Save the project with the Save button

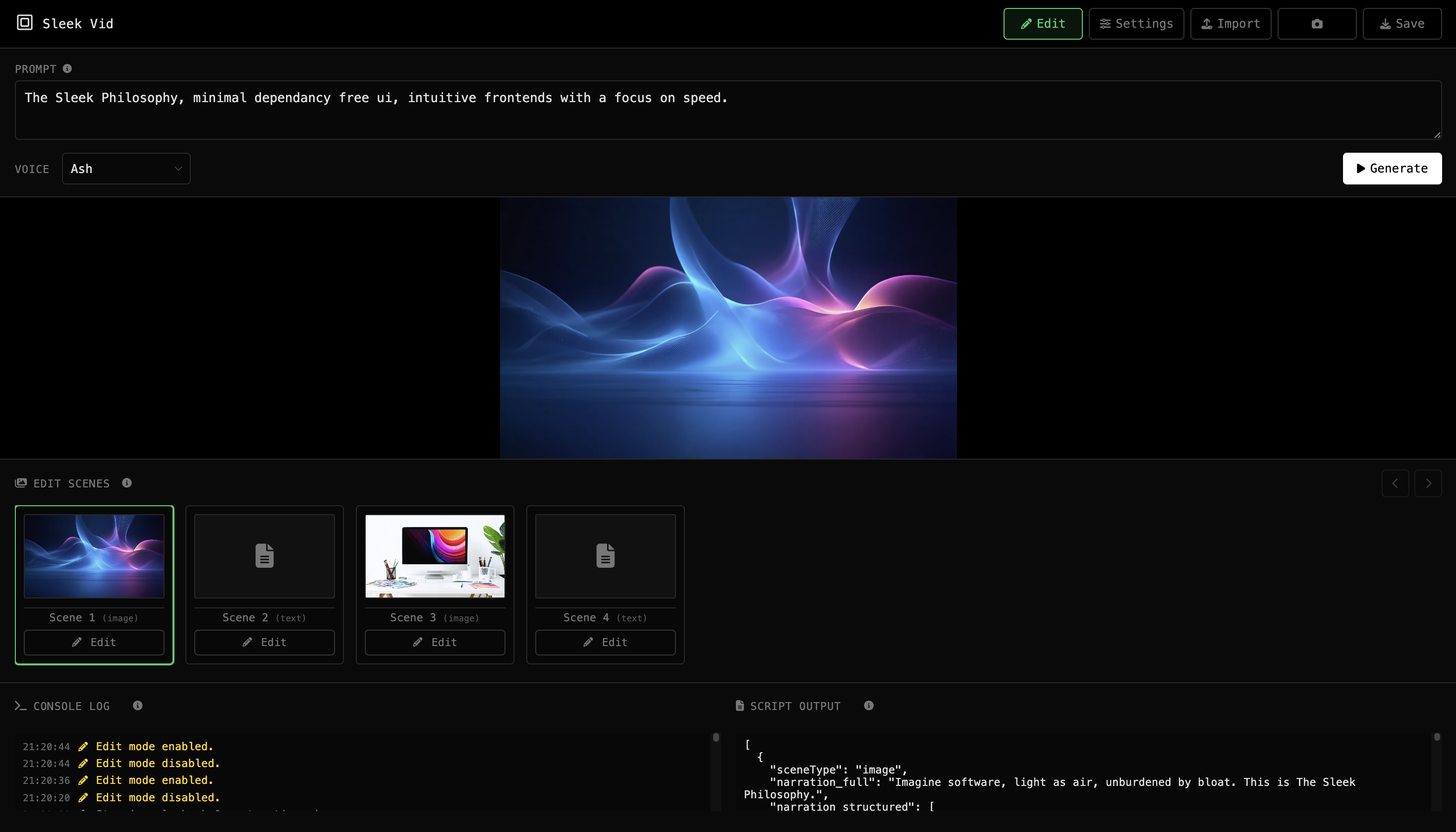1403,23
